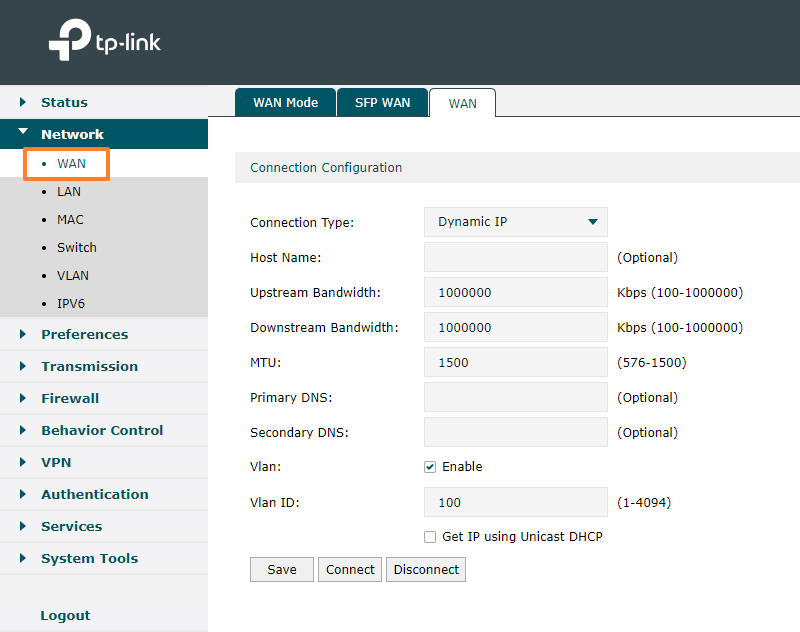Open VLAN settings in the sidebar
This screenshot has width=800, height=632.
pyautogui.click(x=71, y=275)
